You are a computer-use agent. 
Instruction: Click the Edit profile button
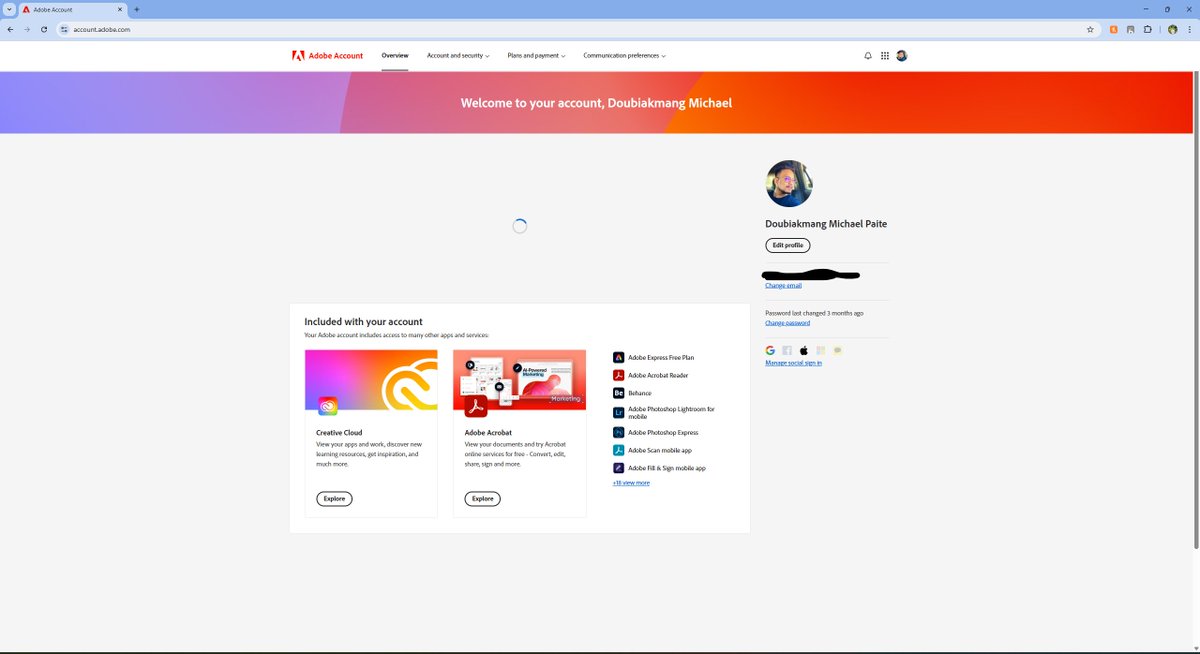[x=788, y=245]
